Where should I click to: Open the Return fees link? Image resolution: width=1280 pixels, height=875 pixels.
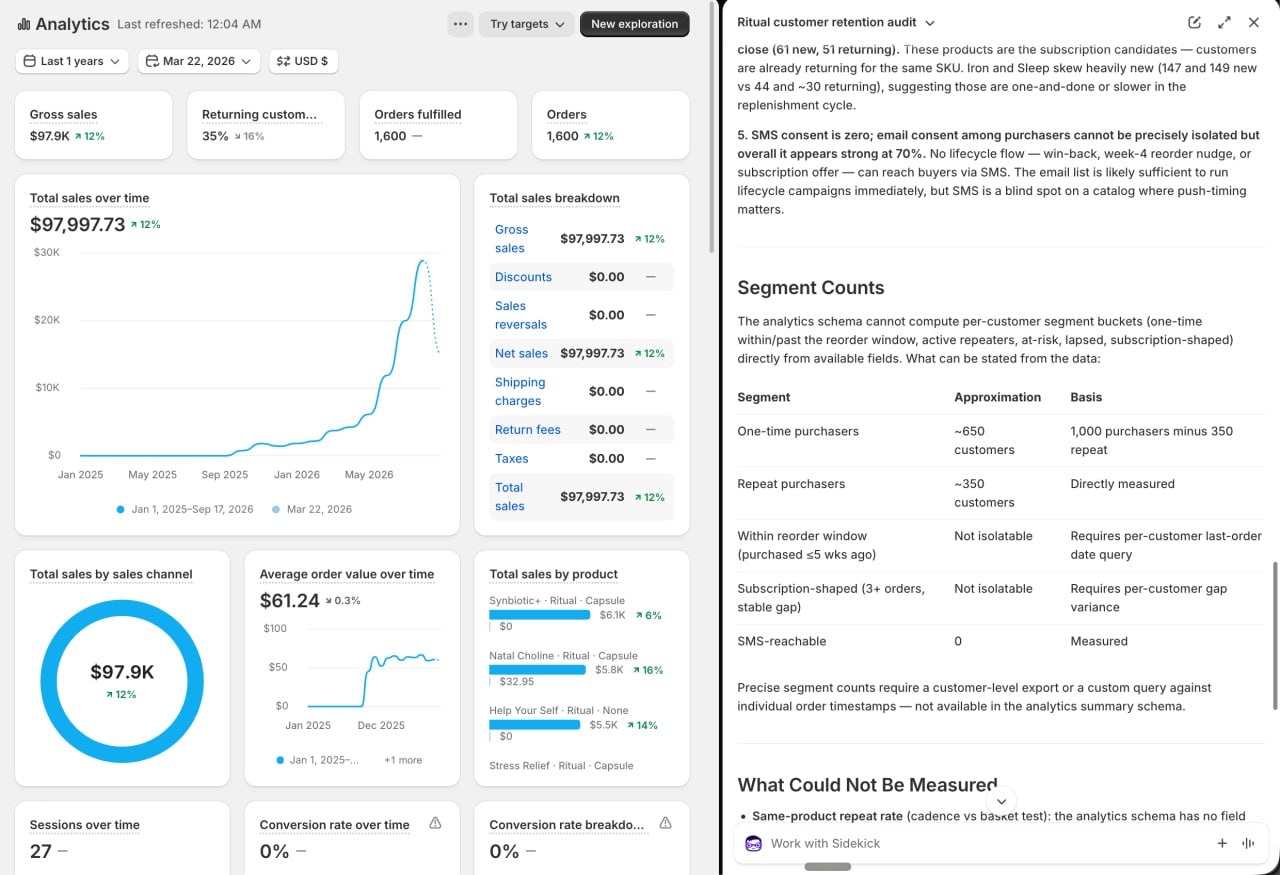(528, 430)
